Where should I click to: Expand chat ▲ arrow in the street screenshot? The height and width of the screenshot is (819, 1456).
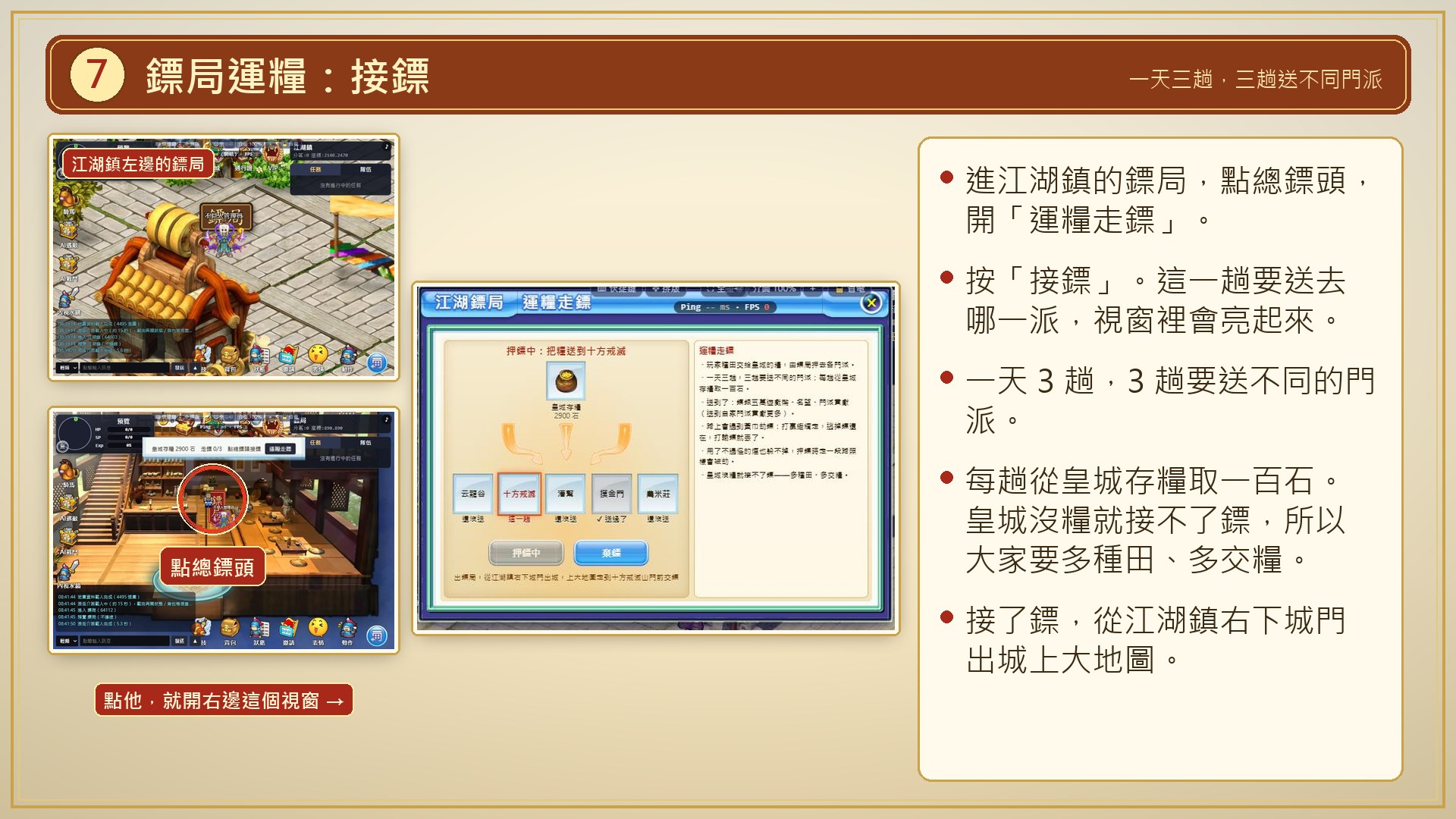[x=196, y=368]
